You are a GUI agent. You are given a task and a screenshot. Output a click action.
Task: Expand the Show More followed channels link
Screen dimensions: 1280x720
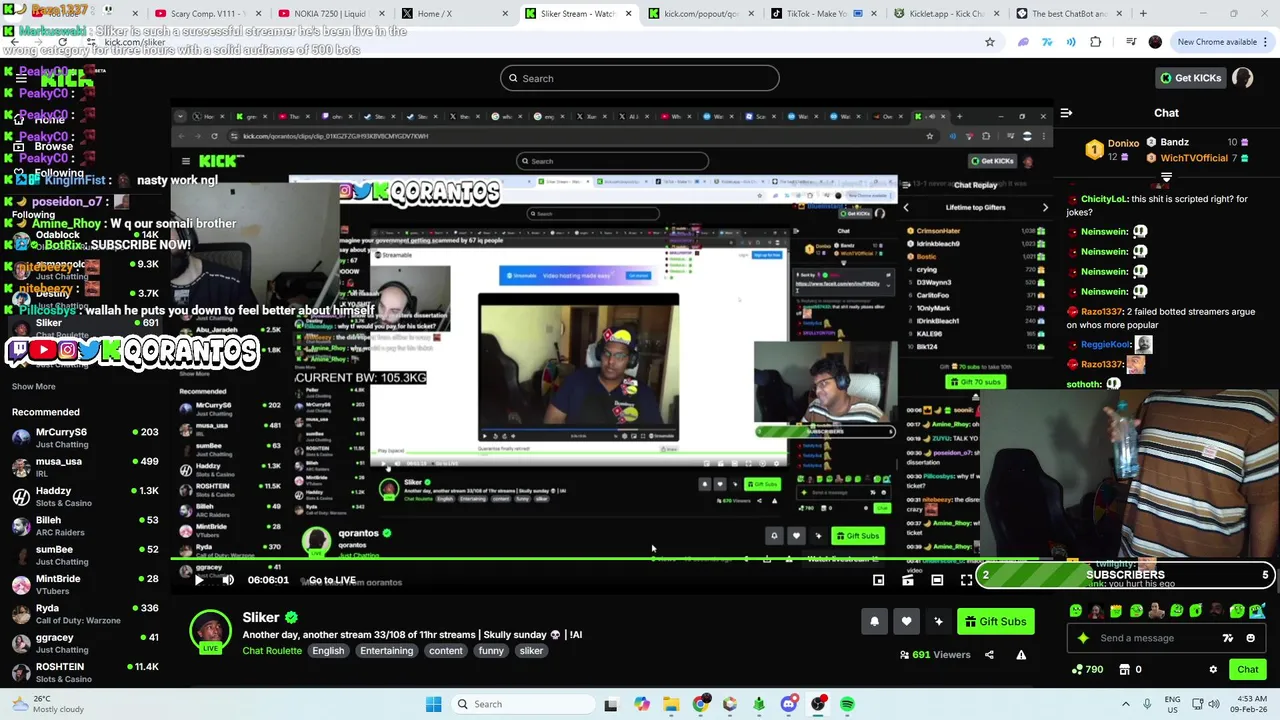[x=34, y=386]
